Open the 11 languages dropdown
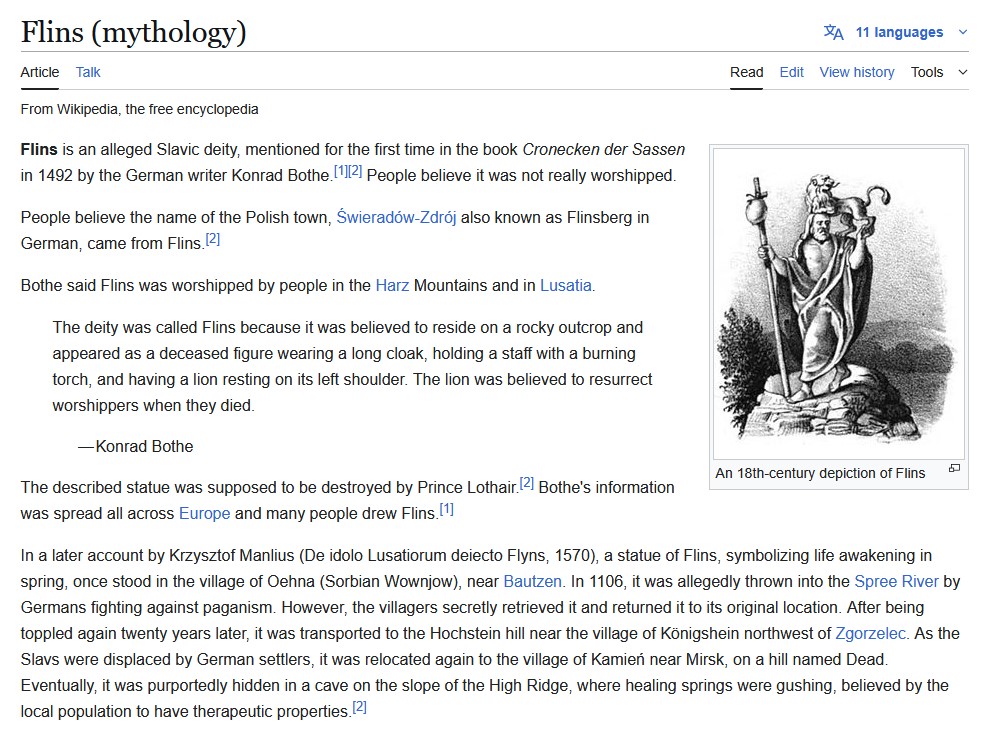The image size is (989, 750). (x=899, y=32)
